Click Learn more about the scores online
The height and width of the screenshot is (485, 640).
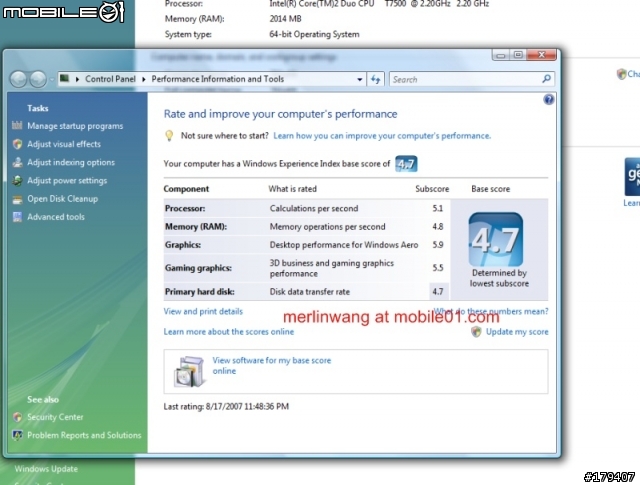click(x=229, y=331)
